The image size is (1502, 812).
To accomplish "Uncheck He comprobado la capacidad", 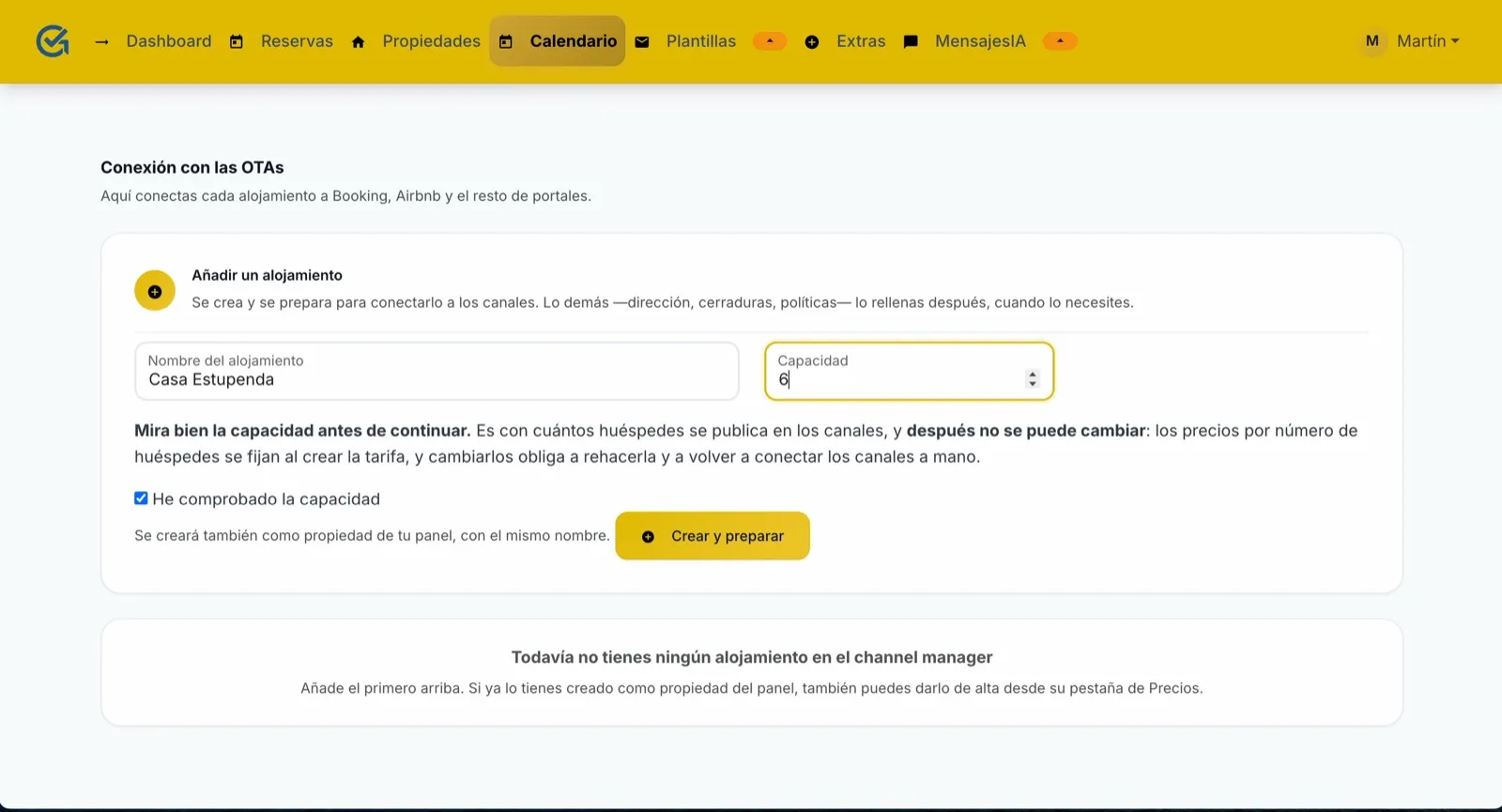I will pyautogui.click(x=141, y=498).
